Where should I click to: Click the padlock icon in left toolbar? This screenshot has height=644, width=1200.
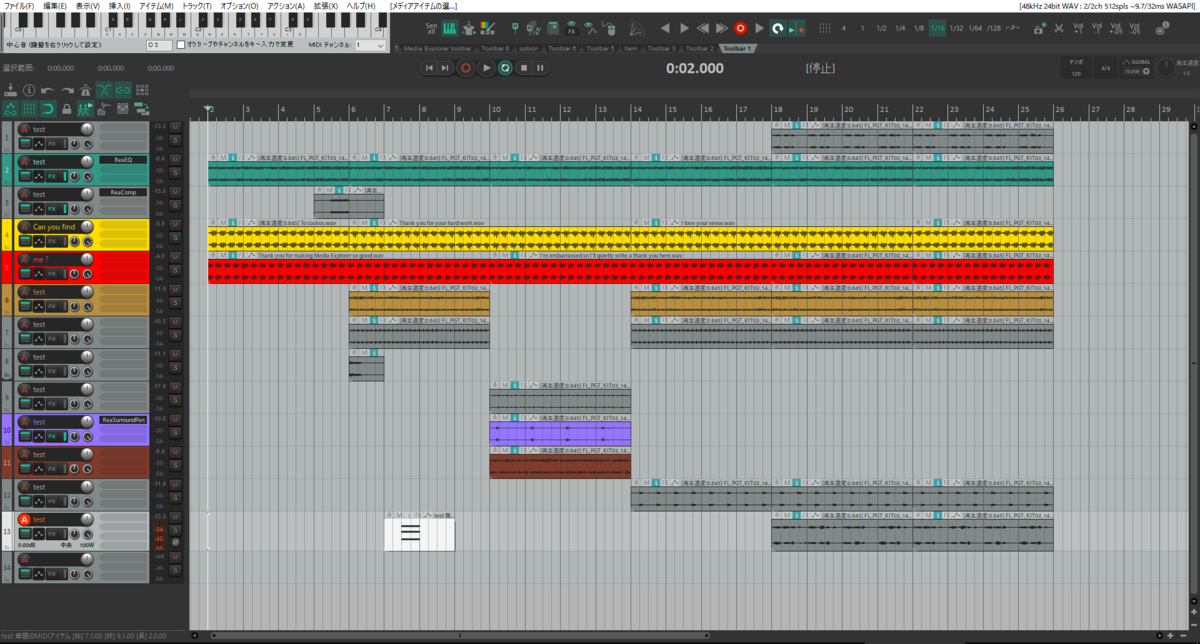tap(67, 109)
